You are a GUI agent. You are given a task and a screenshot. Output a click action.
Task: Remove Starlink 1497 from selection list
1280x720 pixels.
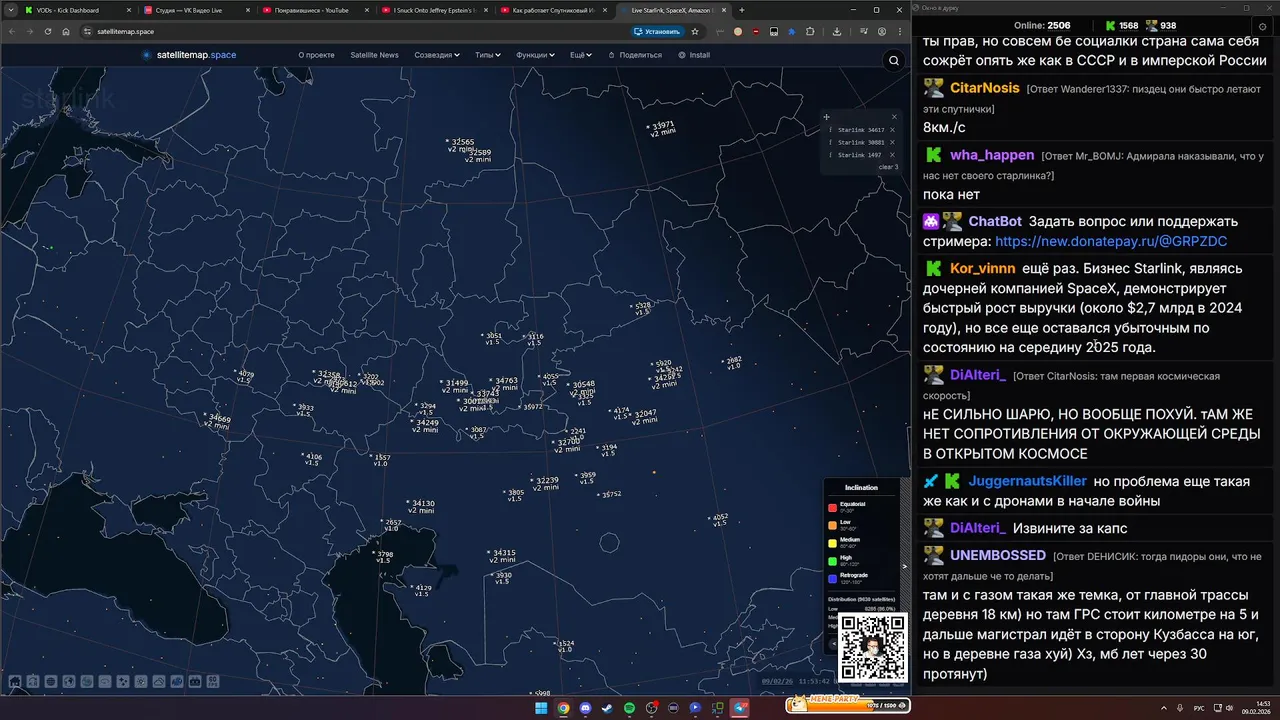point(892,155)
